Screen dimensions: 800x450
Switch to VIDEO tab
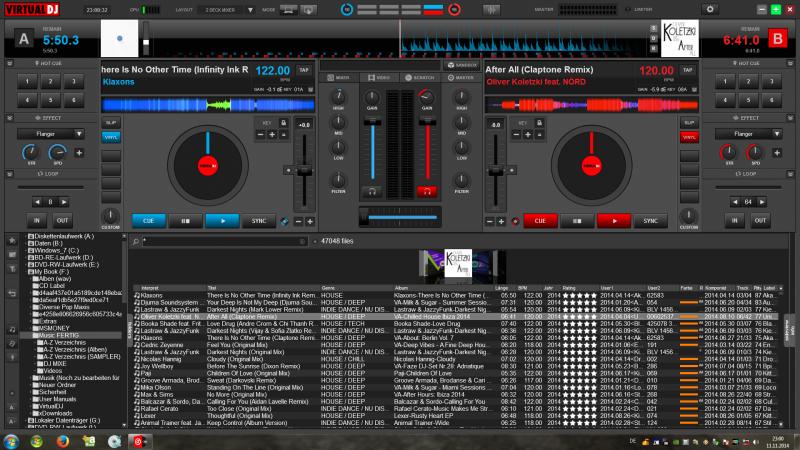tap(379, 78)
